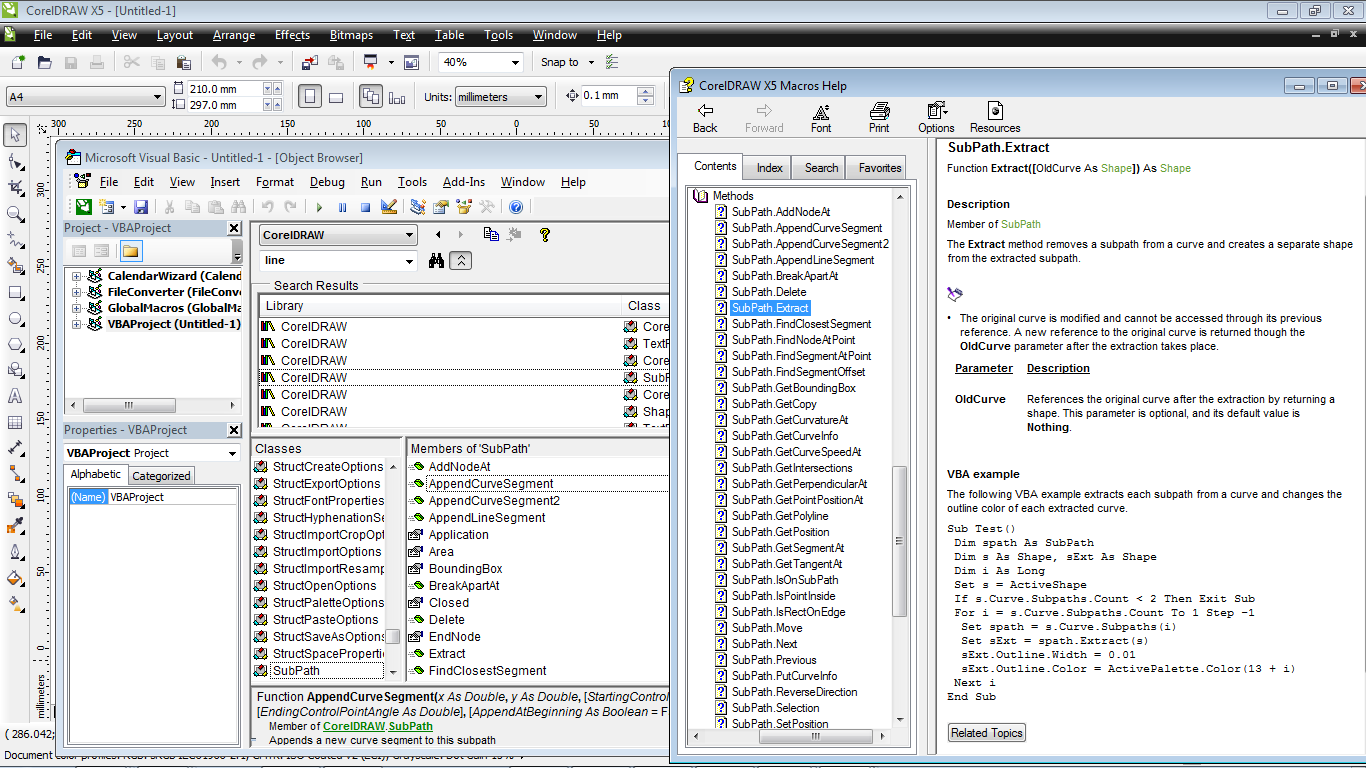Select the Zoom tool in toolbox

15,213
